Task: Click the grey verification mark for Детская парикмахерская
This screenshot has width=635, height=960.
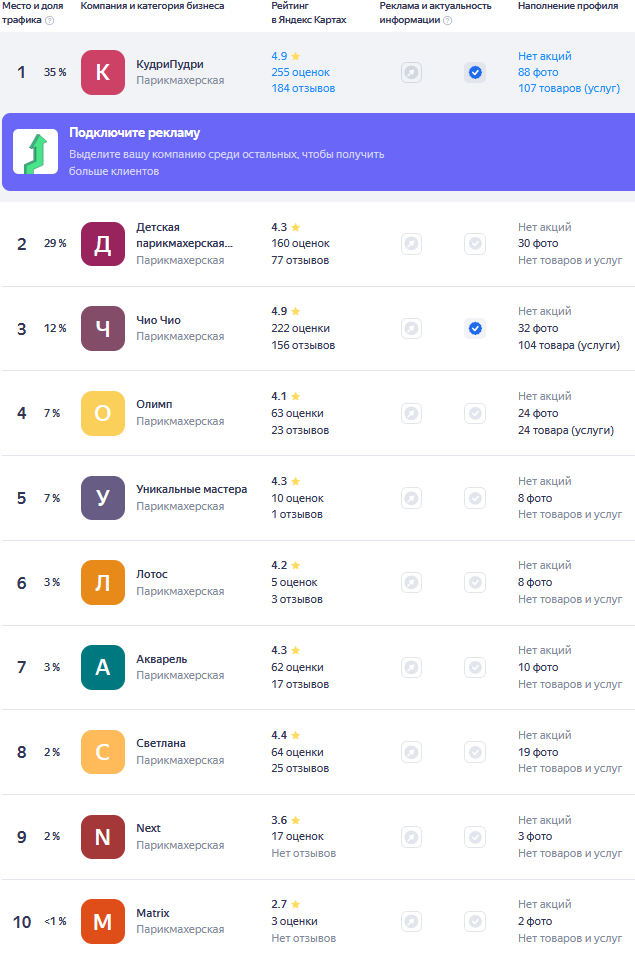Action: [475, 244]
